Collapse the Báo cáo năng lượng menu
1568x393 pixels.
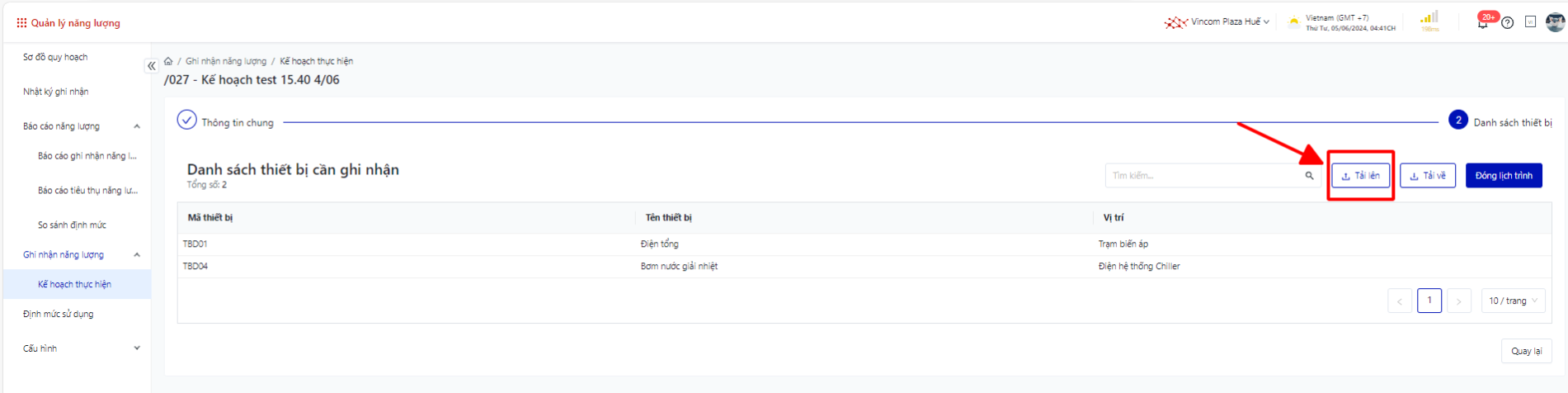[x=137, y=126]
